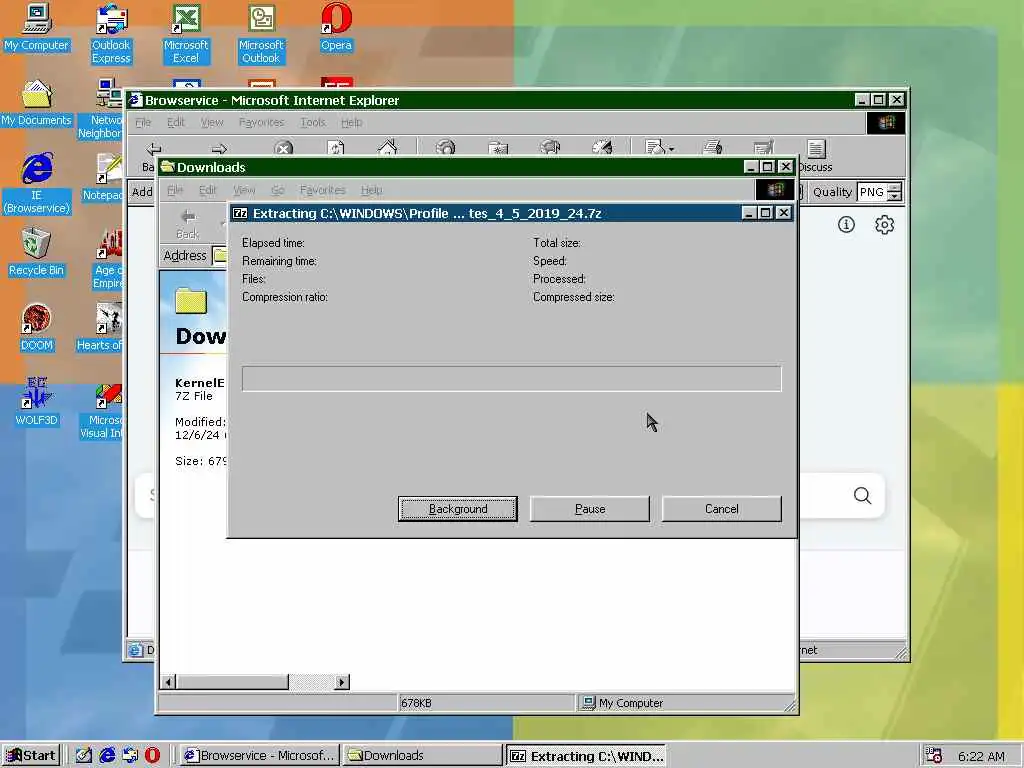Open Edit menu in Downloads window
Viewport: 1024px width, 768px height.
click(208, 190)
